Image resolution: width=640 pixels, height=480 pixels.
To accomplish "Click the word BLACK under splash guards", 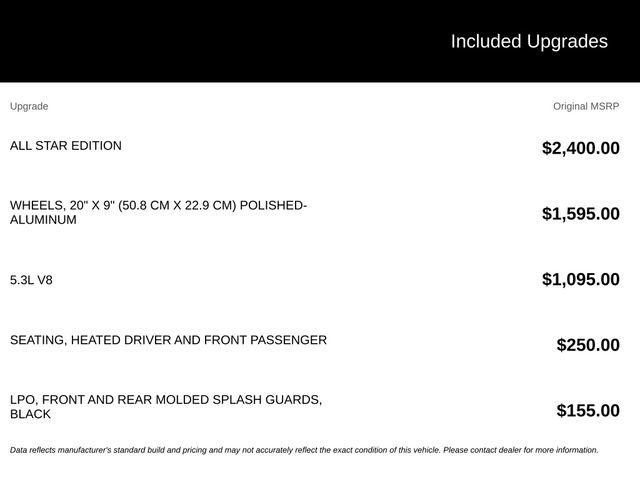I will coord(30,414).
